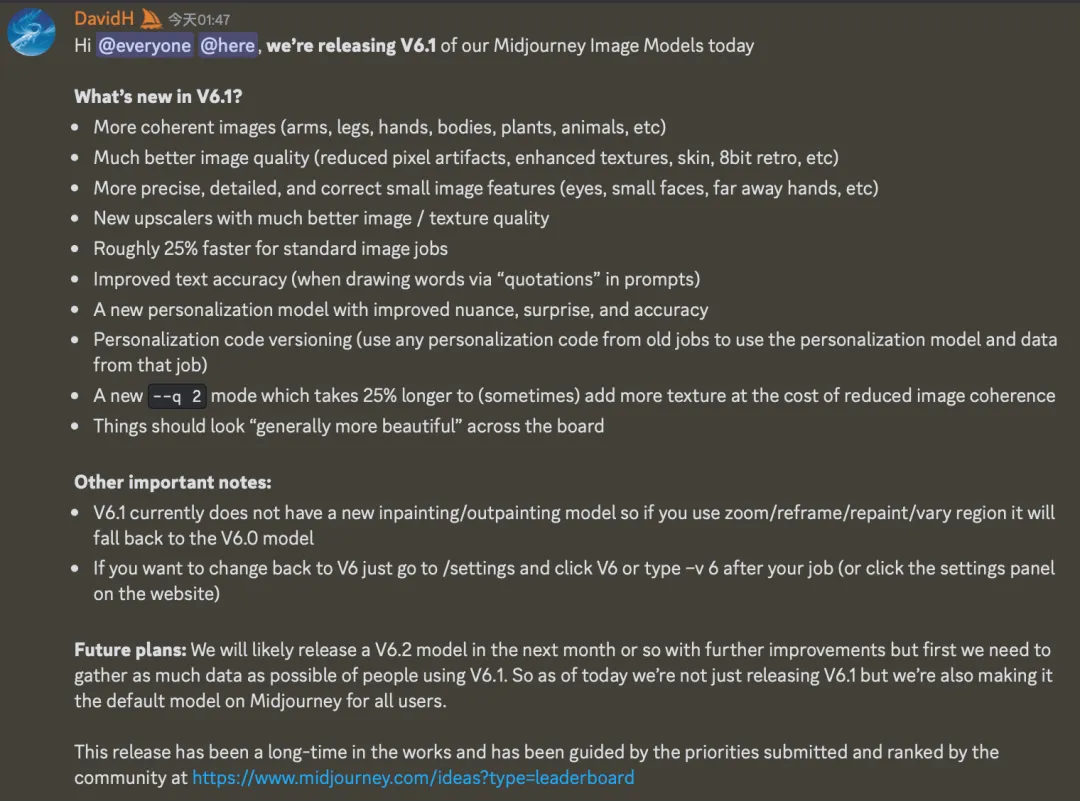Open the midjourney.com ideas leaderboard link
Screen dimensions: 1080x801
pyautogui.click(x=413, y=778)
